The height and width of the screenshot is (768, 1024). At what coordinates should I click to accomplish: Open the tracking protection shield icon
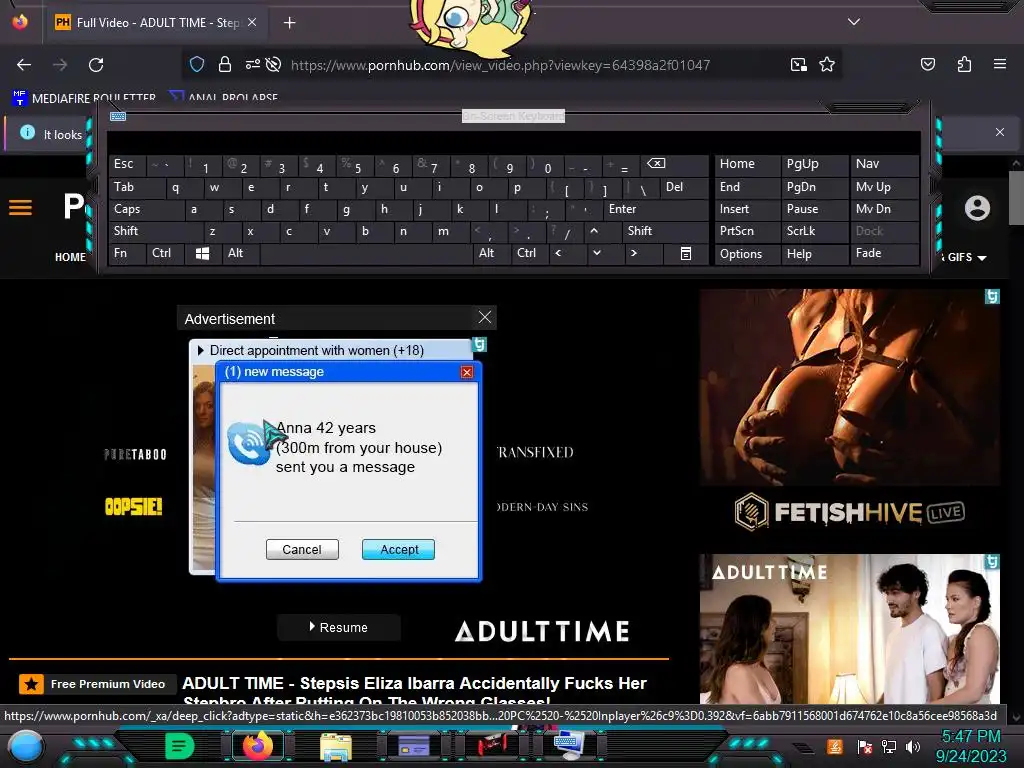click(x=197, y=64)
